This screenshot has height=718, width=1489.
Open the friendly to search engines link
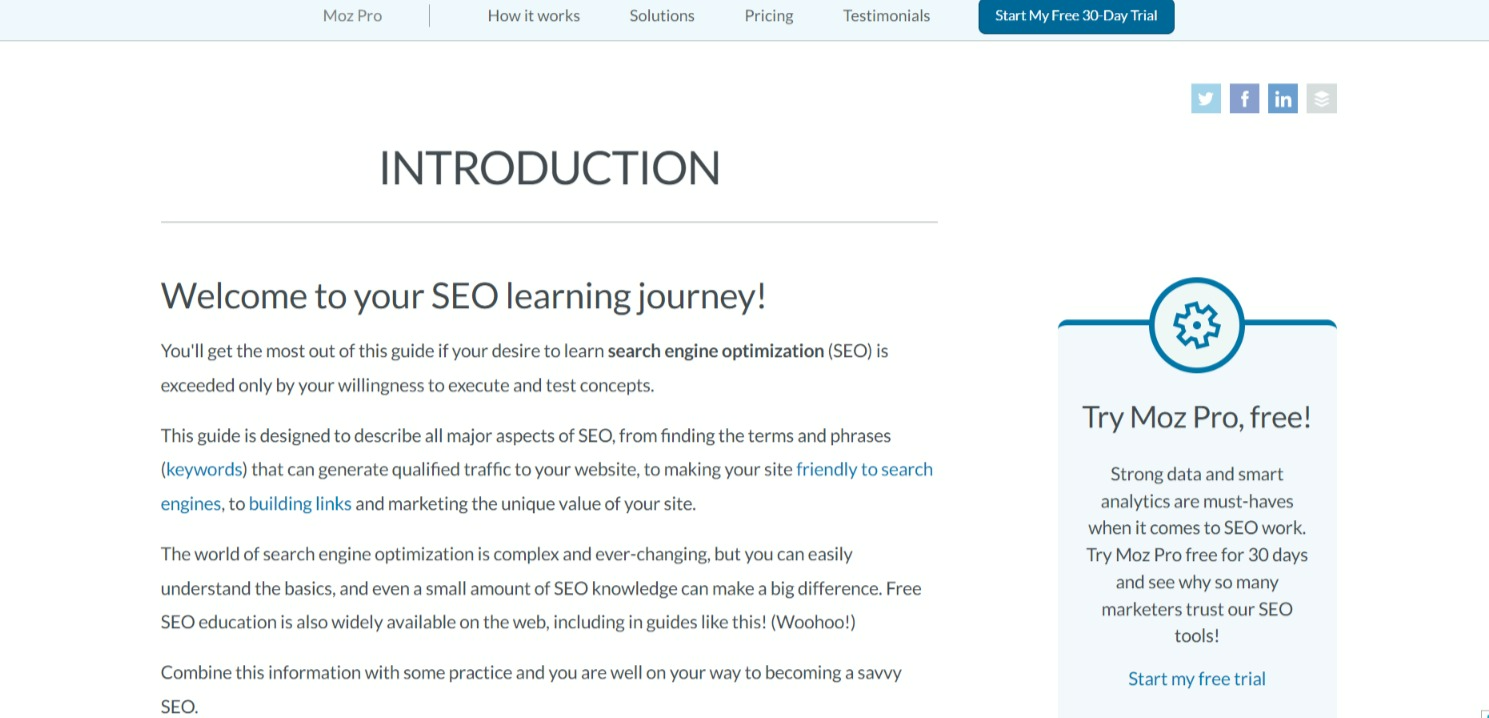pos(864,470)
